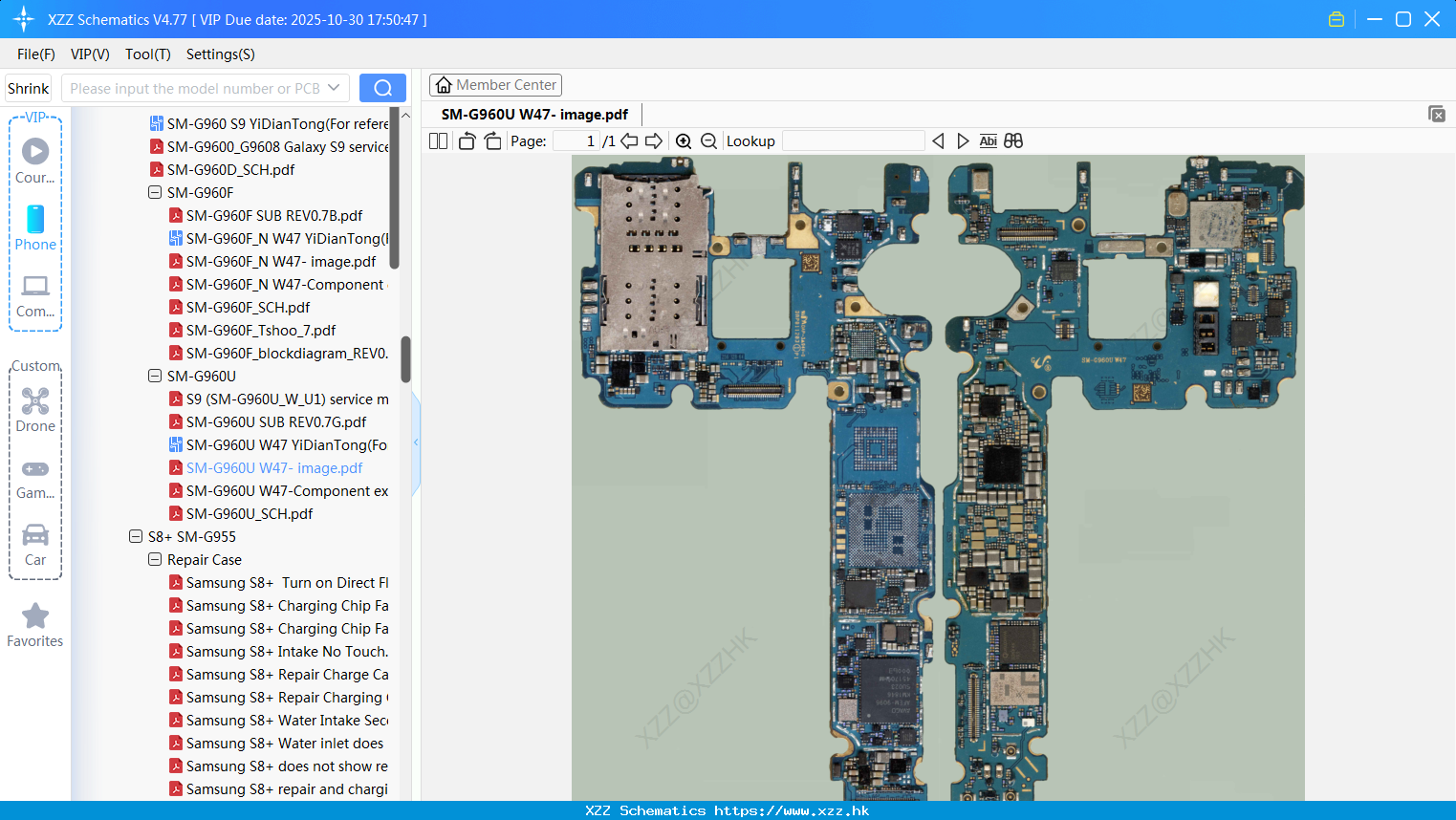This screenshot has height=820, width=1456.
Task: Open SM-G960F SUB REV0.7B.pdf
Action: coord(274,215)
